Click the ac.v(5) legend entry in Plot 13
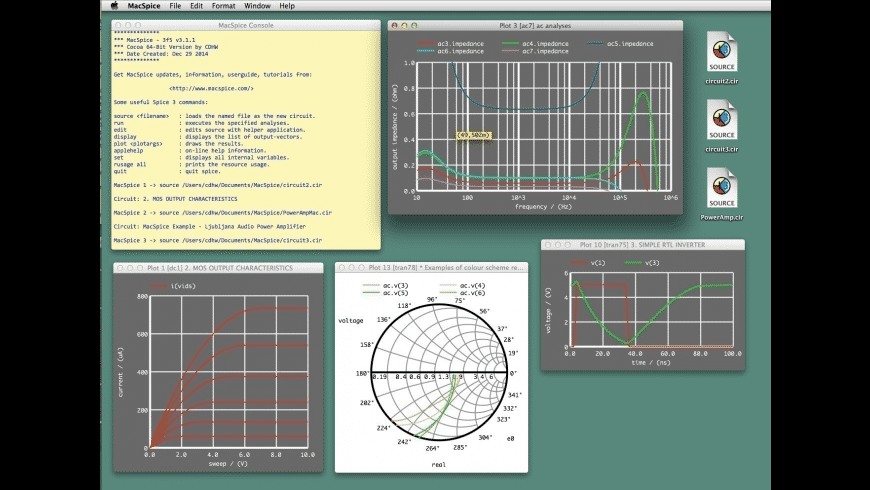Screen dimensions: 870x490 [x=385, y=292]
